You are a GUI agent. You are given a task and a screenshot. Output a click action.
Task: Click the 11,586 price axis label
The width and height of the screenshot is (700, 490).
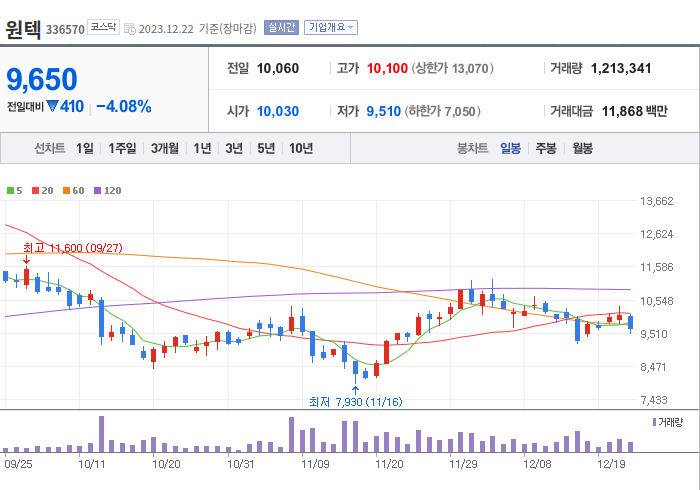[657, 267]
